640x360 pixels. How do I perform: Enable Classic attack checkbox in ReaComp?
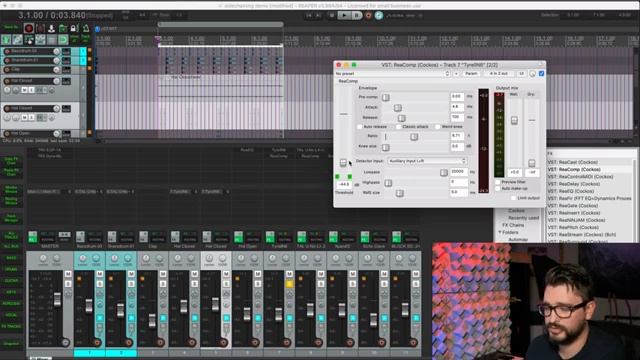(x=398, y=127)
